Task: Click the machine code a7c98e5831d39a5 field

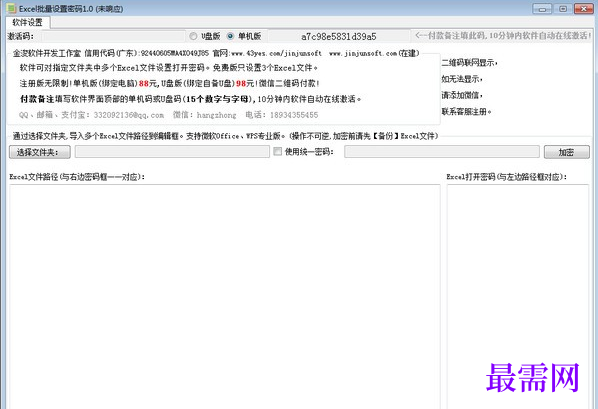Action: 339,36
